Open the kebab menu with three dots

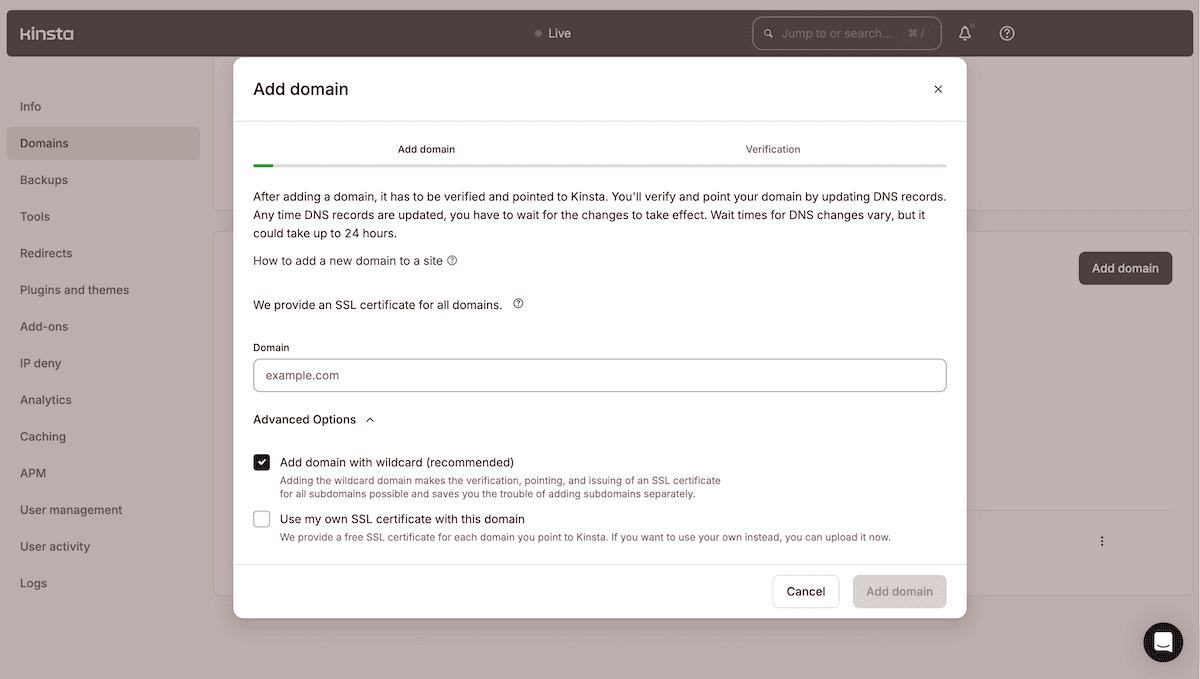[x=1101, y=540]
